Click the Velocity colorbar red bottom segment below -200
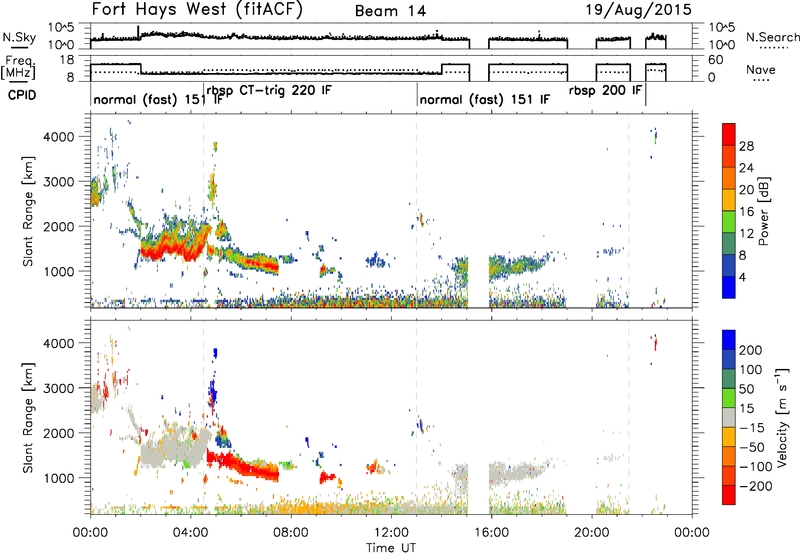This screenshot has width=800, height=554. 729,495
